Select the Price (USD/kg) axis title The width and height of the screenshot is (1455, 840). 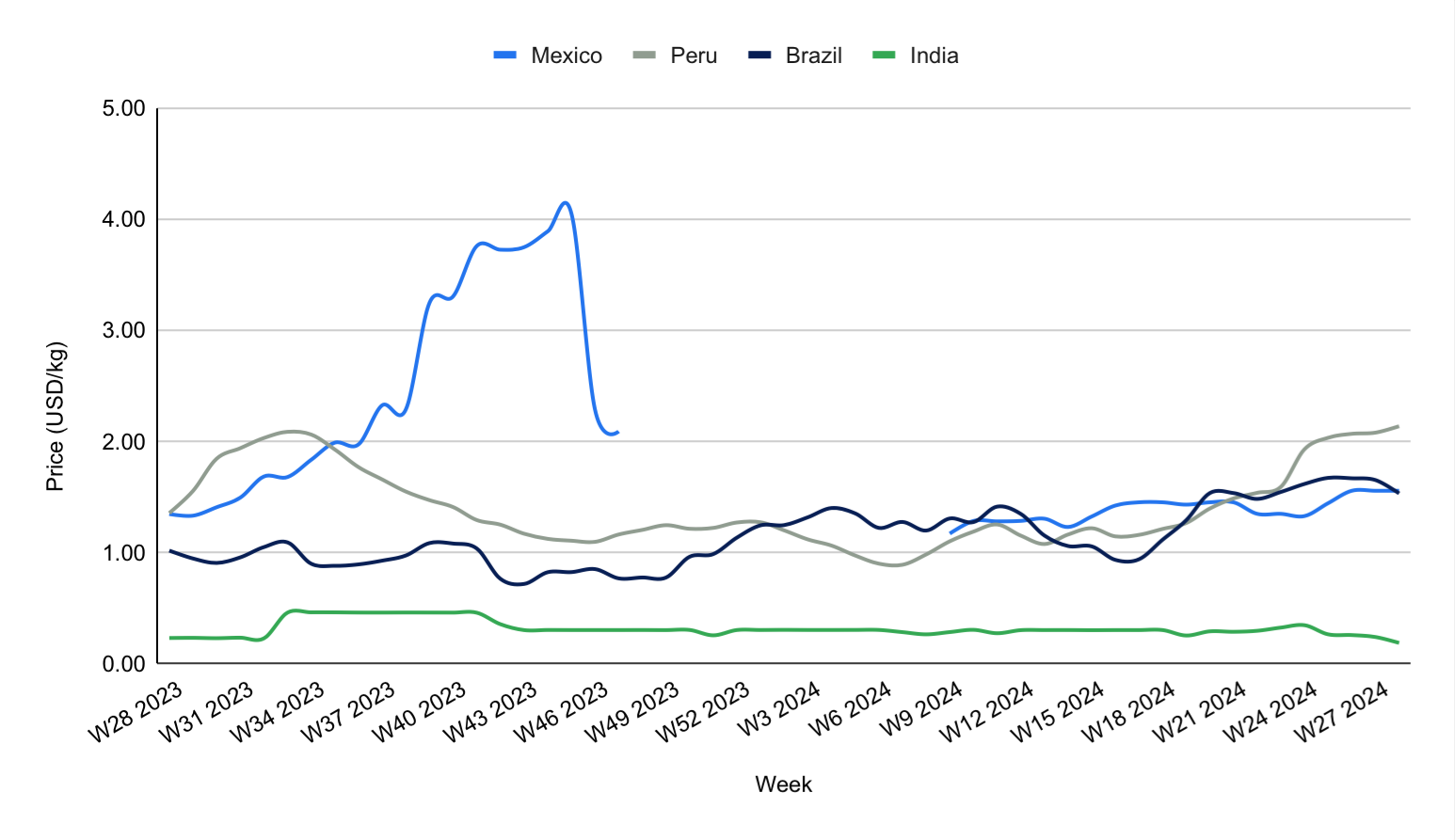(56, 416)
